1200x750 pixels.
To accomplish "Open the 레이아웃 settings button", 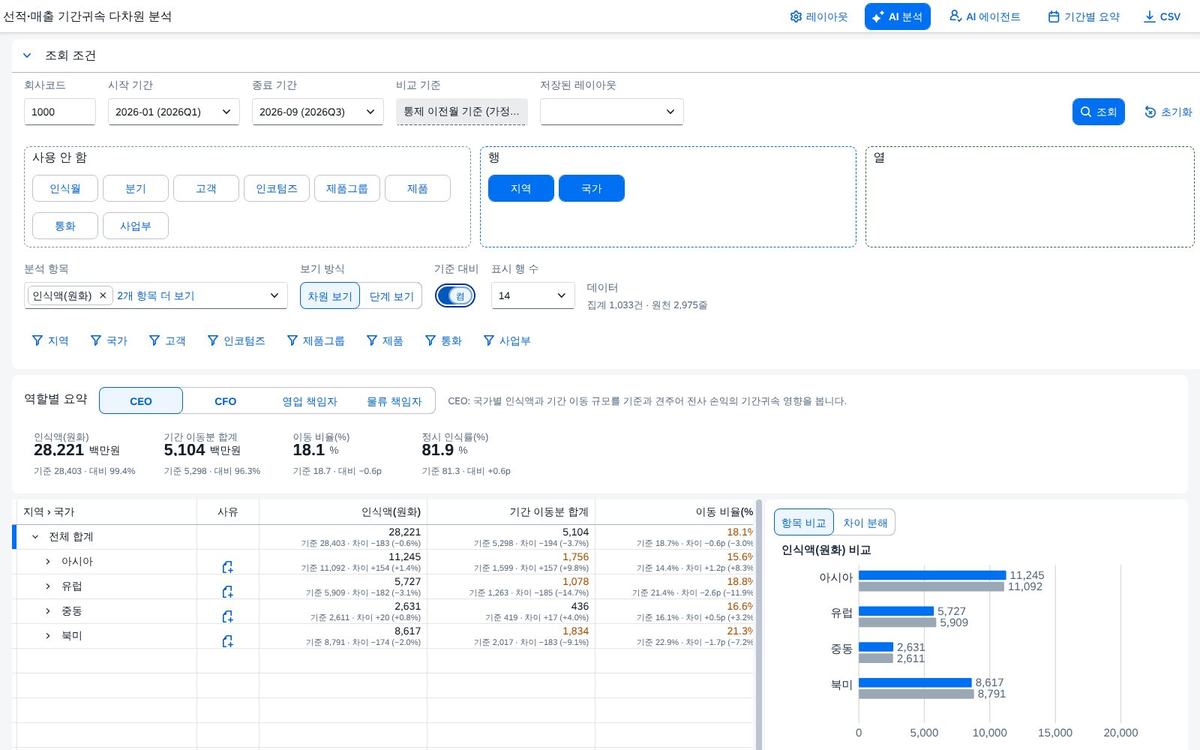I will point(818,17).
